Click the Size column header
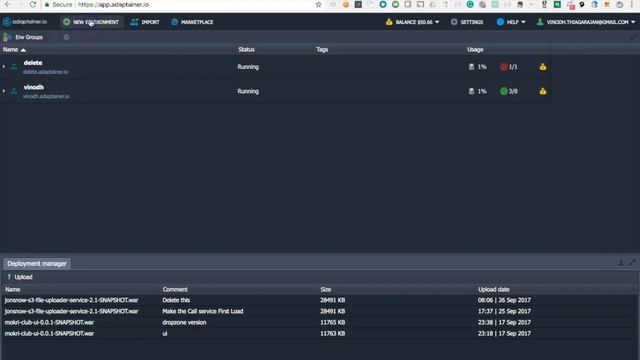This screenshot has height=360, width=640. point(326,289)
